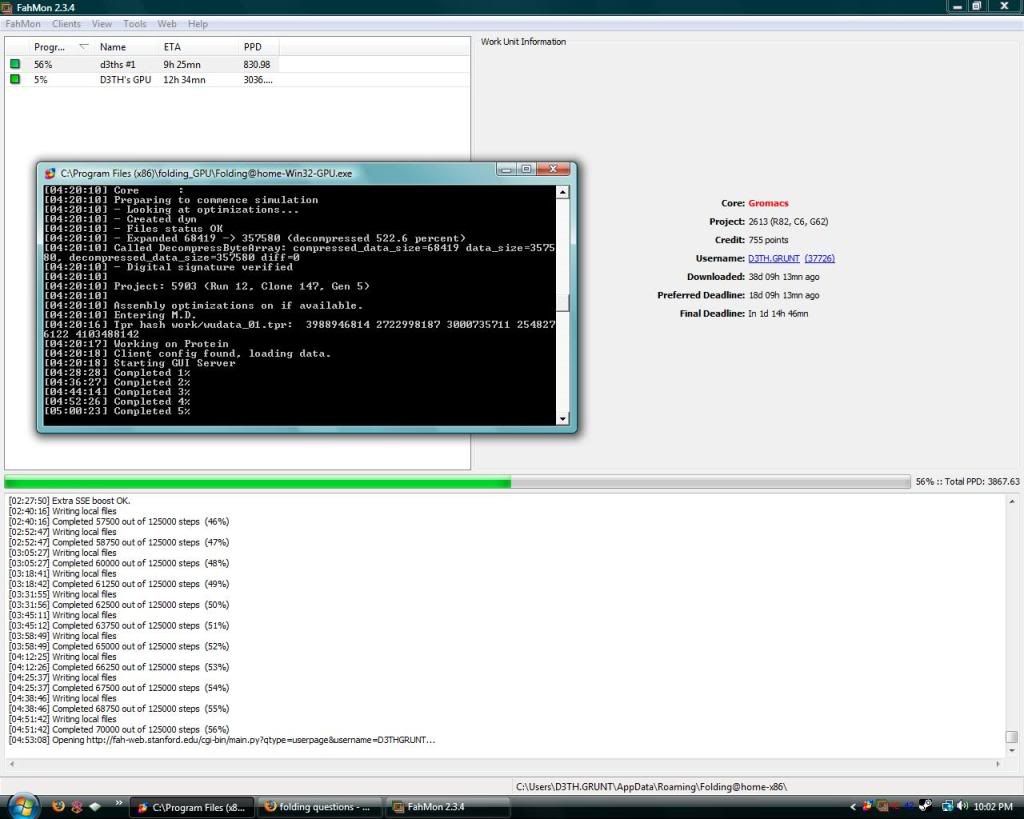Sort client list by Progress column header

click(60, 47)
